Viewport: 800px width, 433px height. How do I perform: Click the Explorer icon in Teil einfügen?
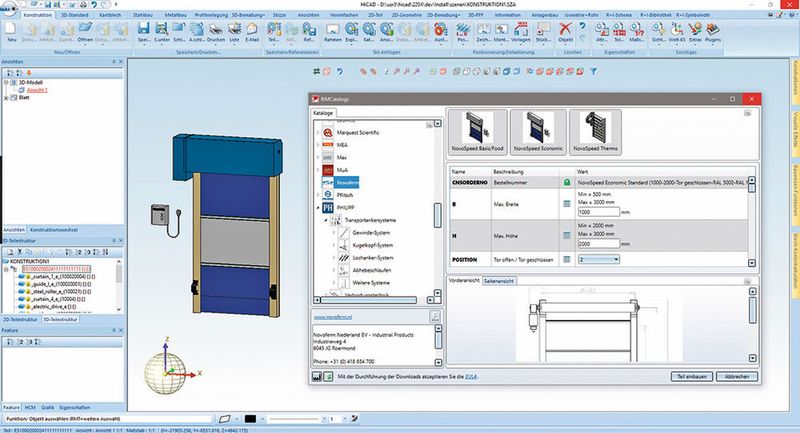[352, 29]
